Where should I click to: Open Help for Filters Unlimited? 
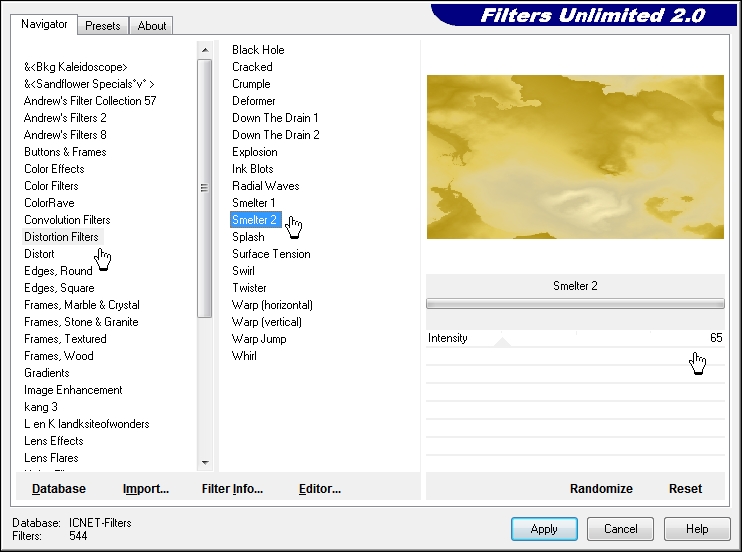pyautogui.click(x=697, y=529)
